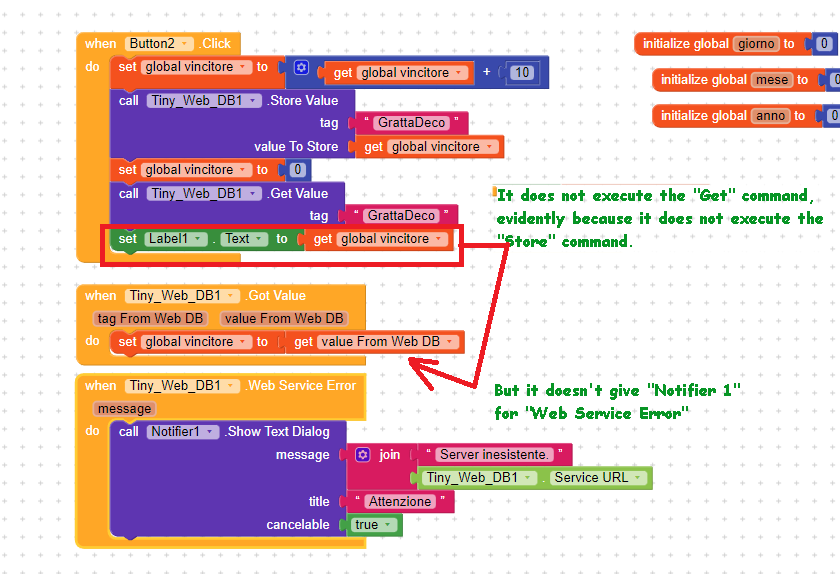This screenshot has width=840, height=574.
Task: Select the .Get Value call block label
Action: tap(298, 193)
